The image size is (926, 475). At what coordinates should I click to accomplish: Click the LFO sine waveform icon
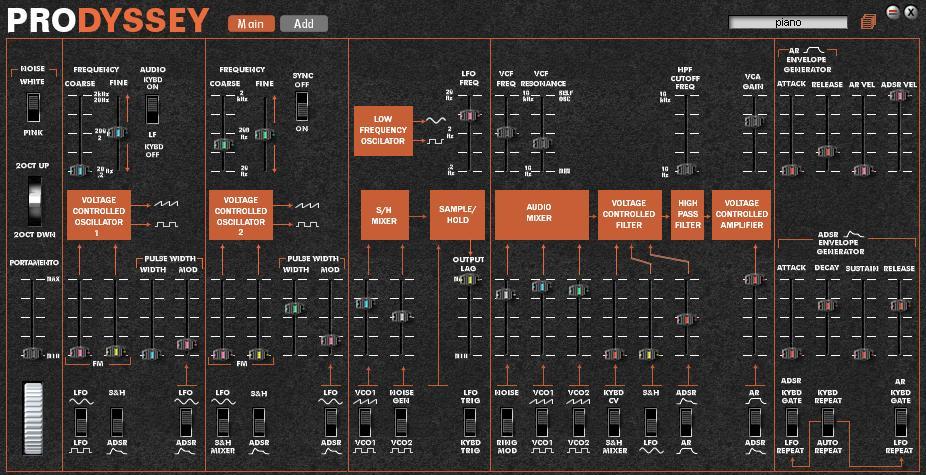pyautogui.click(x=438, y=120)
